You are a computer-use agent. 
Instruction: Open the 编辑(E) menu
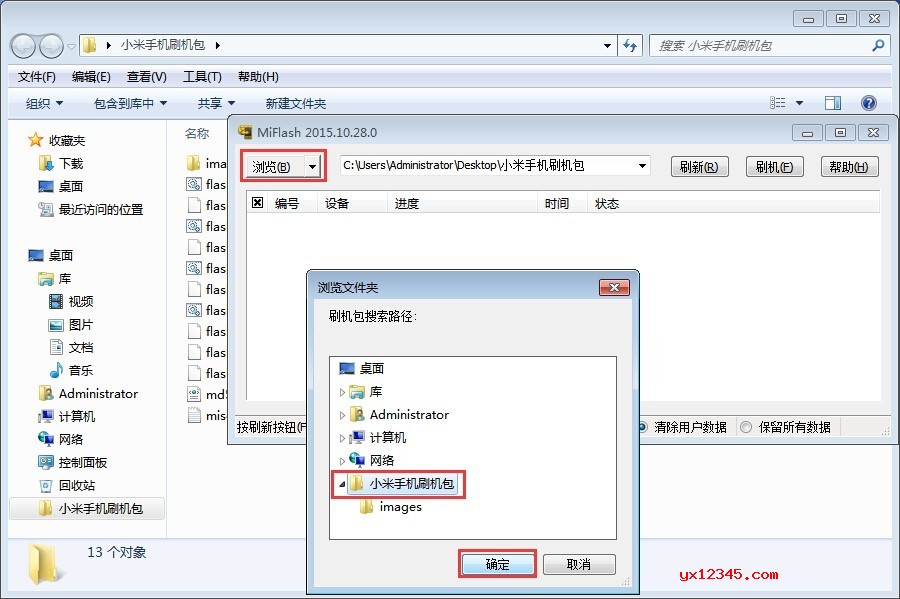(x=91, y=77)
